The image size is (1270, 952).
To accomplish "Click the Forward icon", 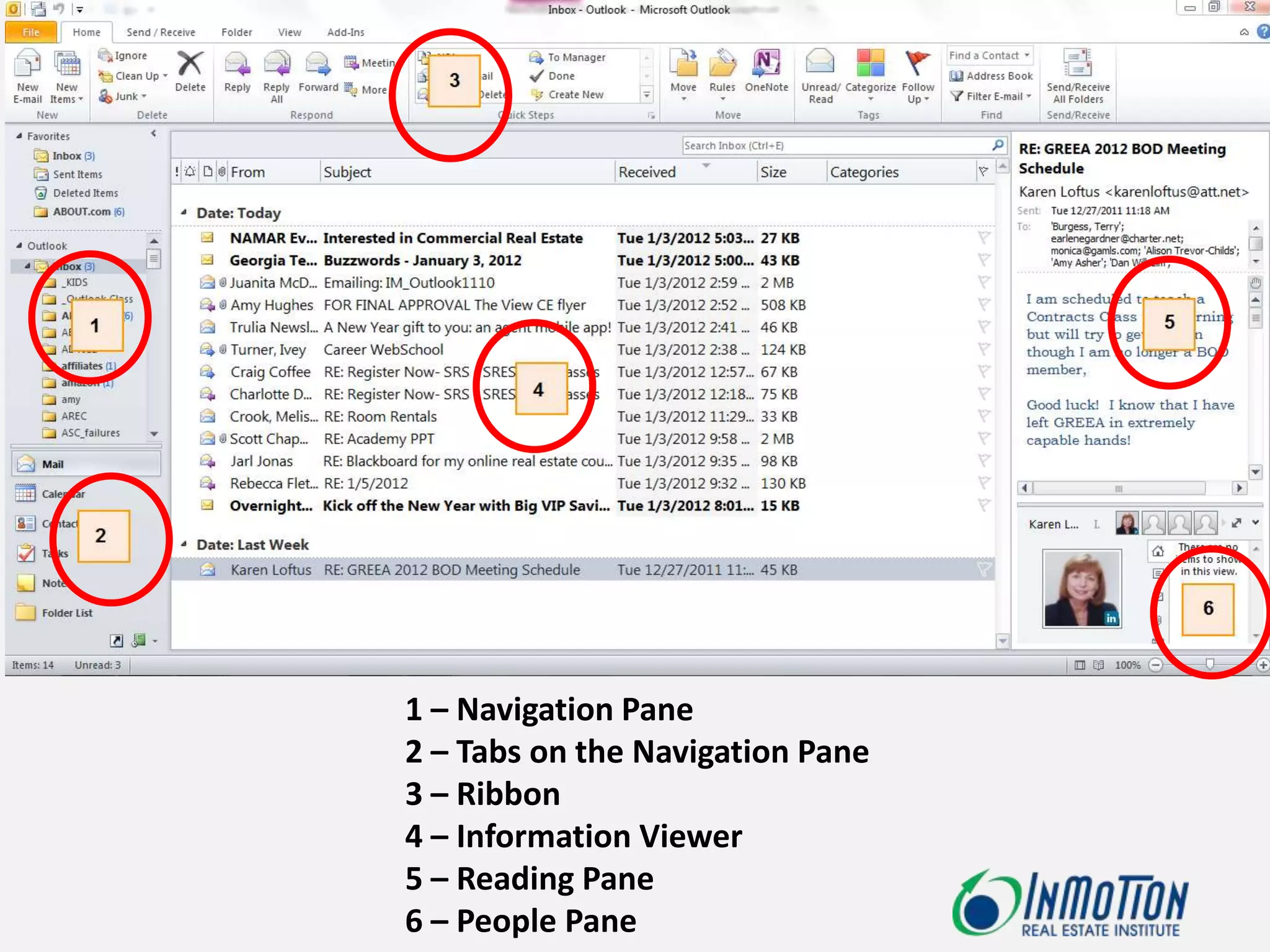I will pyautogui.click(x=318, y=64).
